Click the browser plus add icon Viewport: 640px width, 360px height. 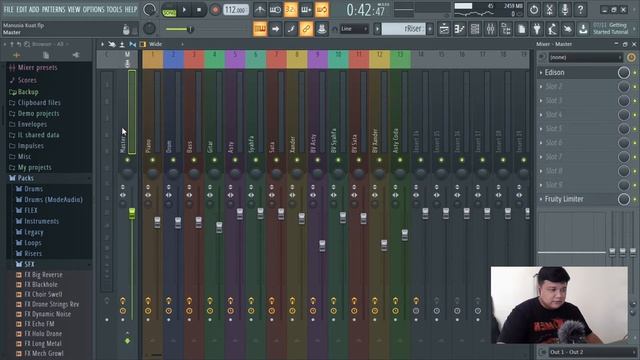(x=17, y=55)
